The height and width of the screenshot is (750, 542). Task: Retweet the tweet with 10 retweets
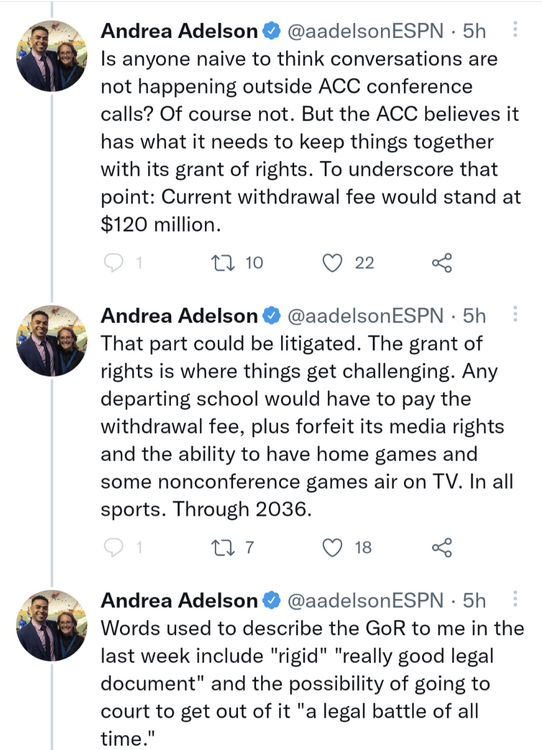[x=222, y=263]
